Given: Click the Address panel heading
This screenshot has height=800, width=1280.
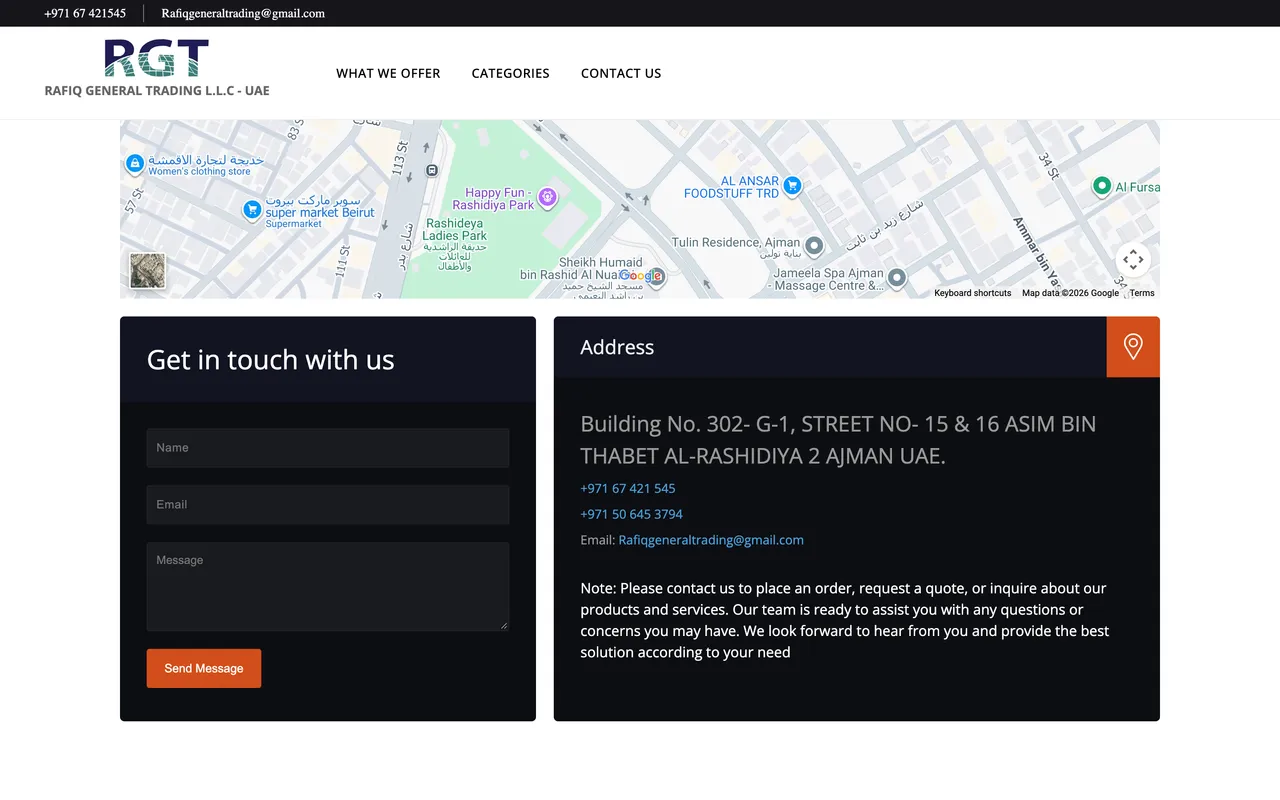Looking at the screenshot, I should click(x=617, y=347).
